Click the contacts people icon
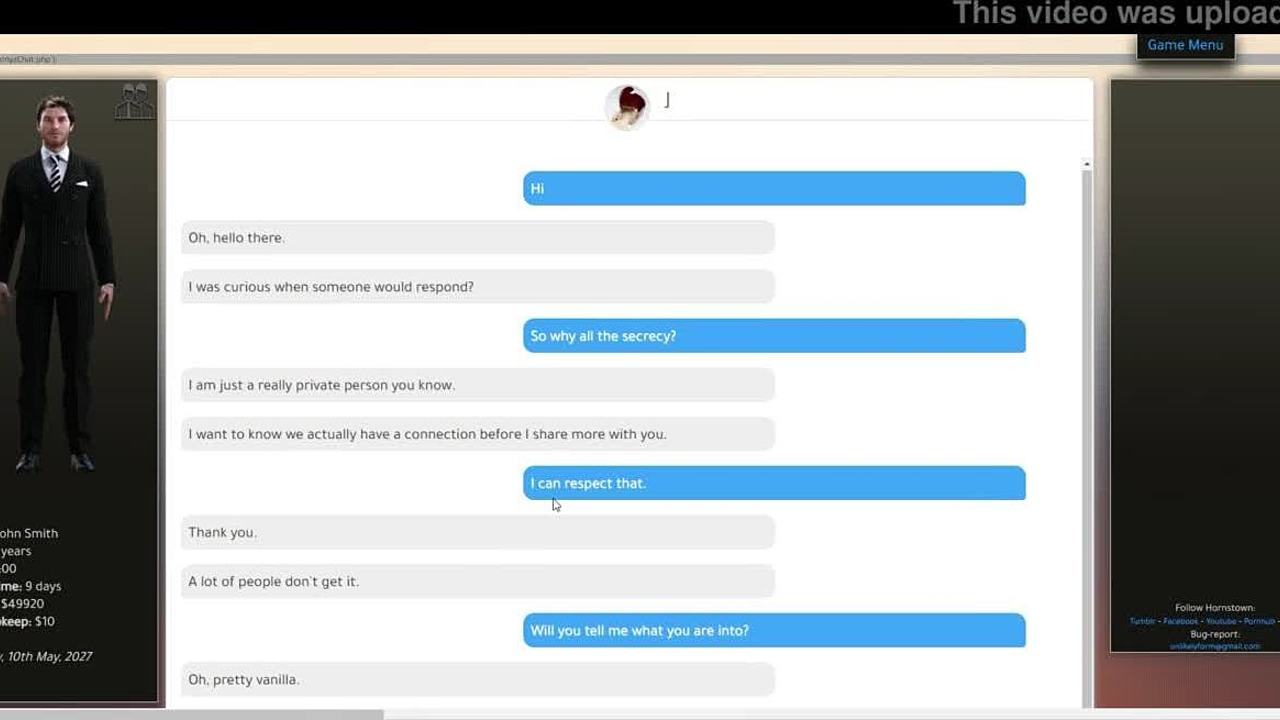The image size is (1280, 720). 135,101
